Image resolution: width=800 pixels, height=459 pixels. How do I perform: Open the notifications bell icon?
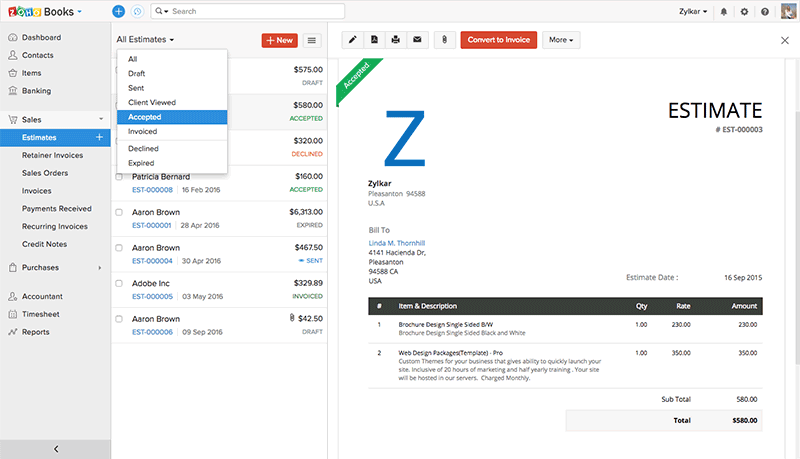pos(723,11)
